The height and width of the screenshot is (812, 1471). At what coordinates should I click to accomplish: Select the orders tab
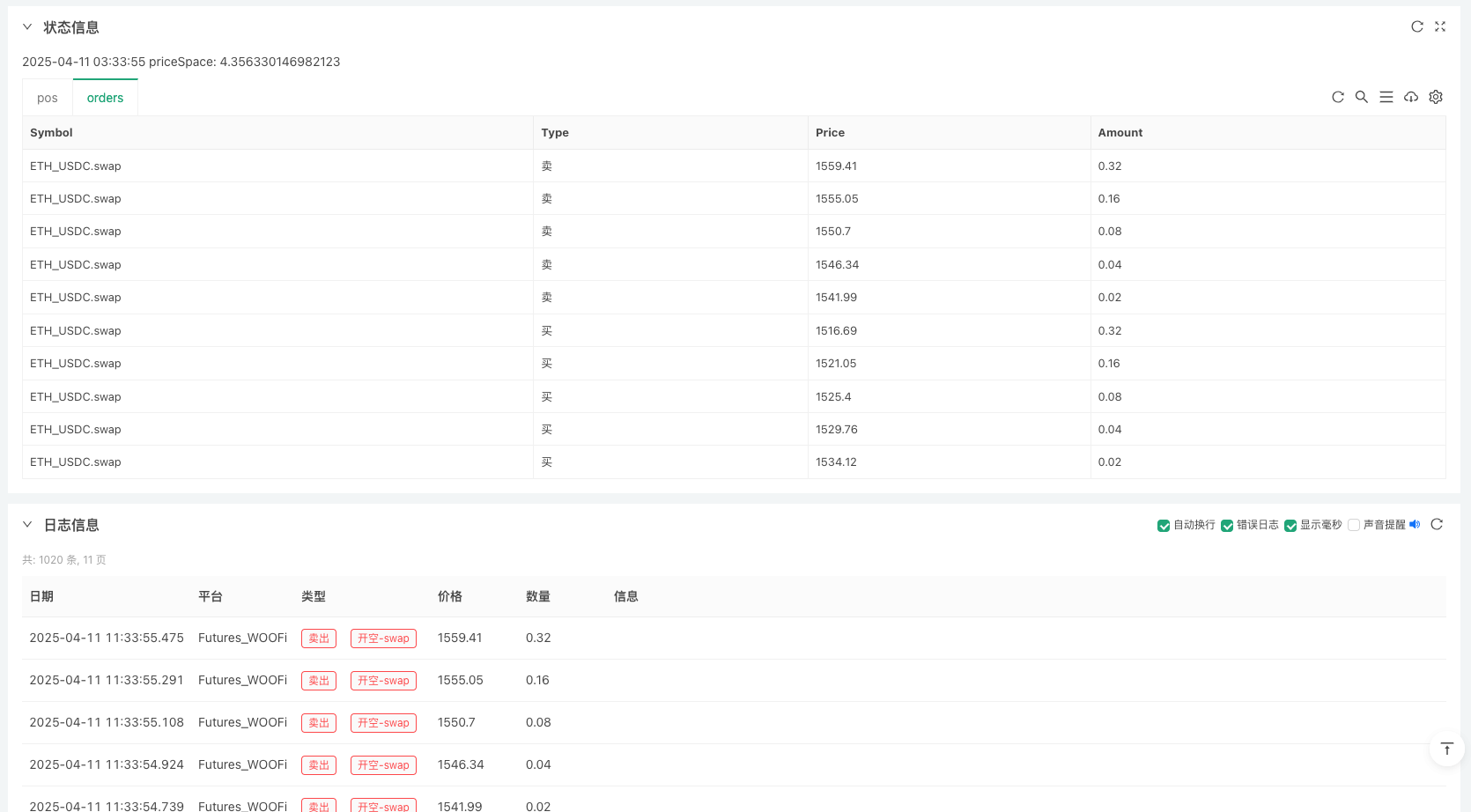click(105, 98)
